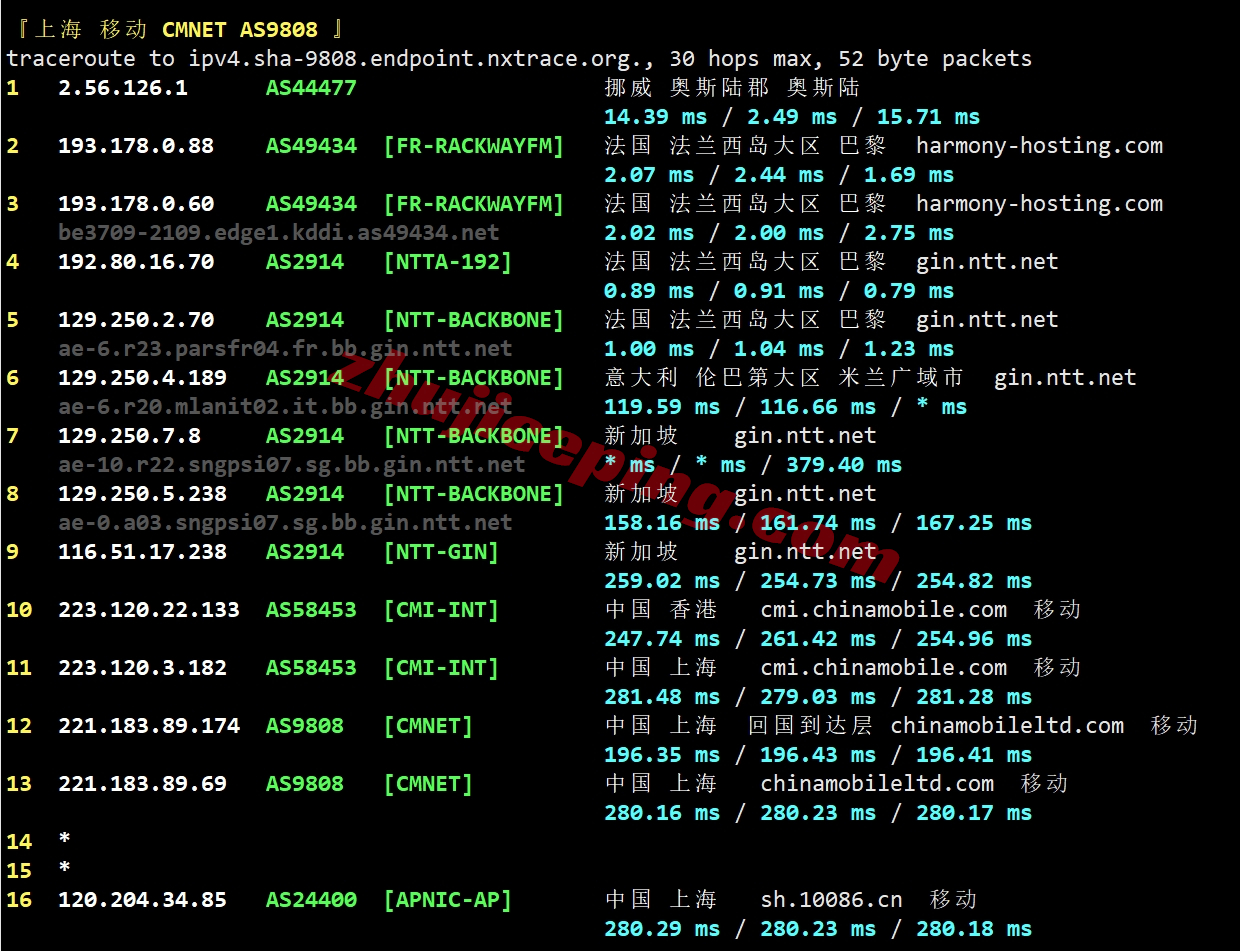The width and height of the screenshot is (1240, 951).
Task: Click the IP address 129.250.5.238
Action: point(142,494)
